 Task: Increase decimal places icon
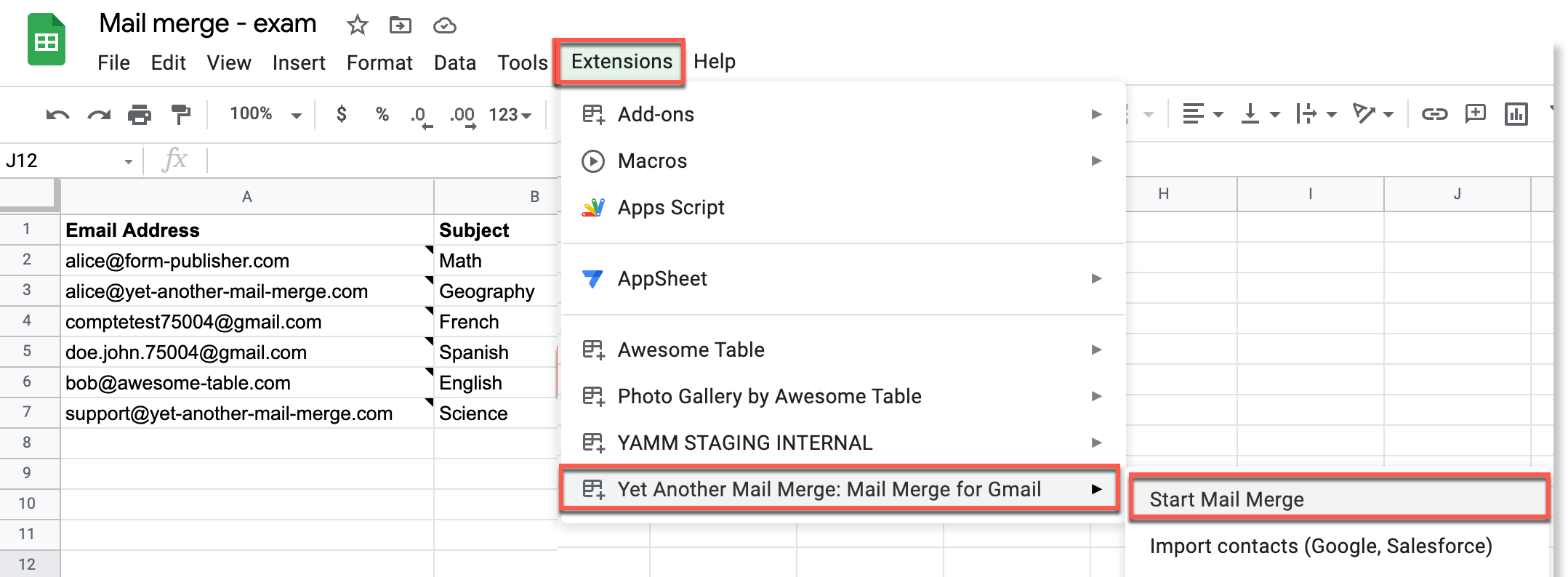463,116
